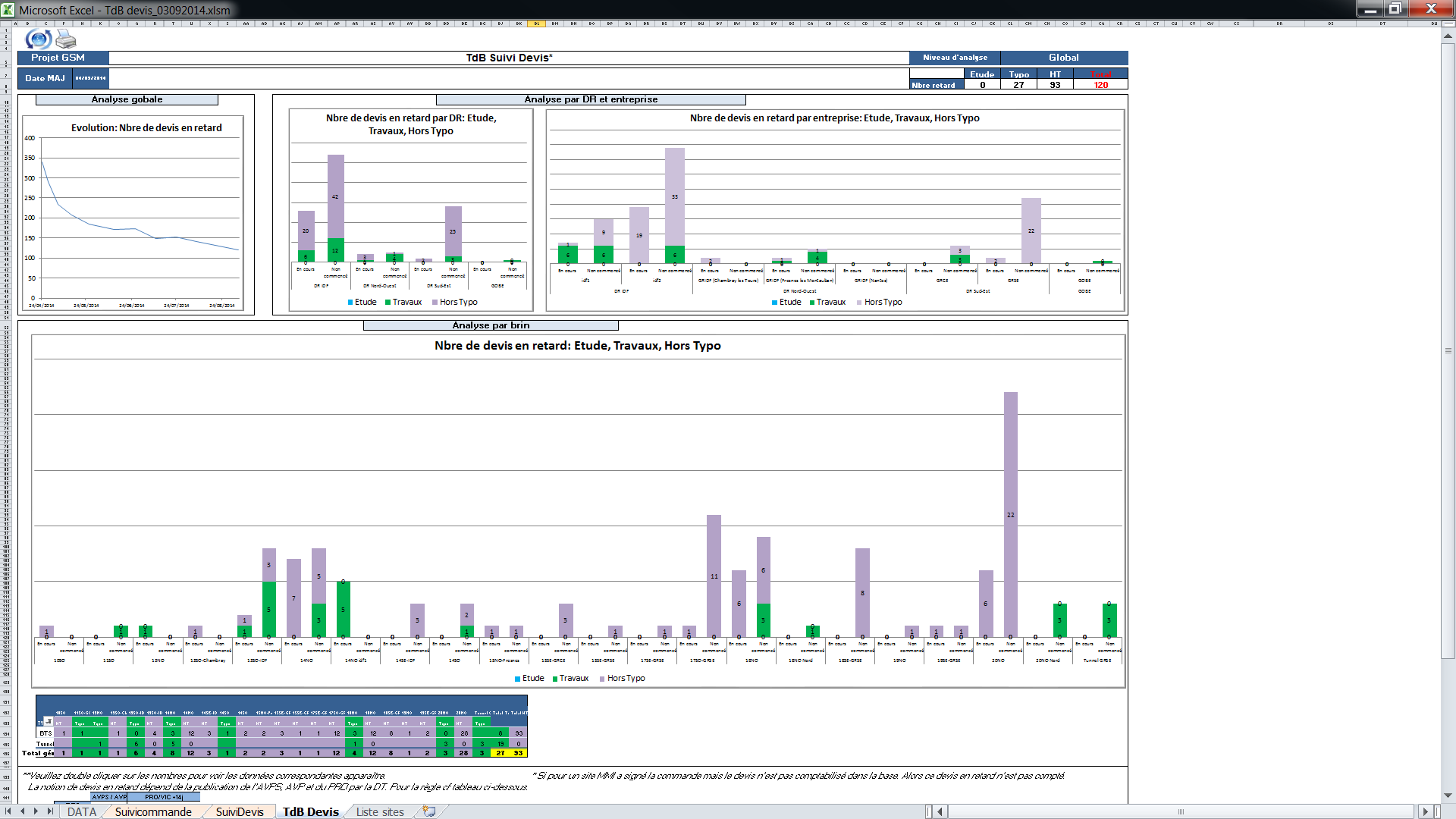Open the Suivicommande sheet tab
The image size is (1456, 819).
pyautogui.click(x=153, y=811)
